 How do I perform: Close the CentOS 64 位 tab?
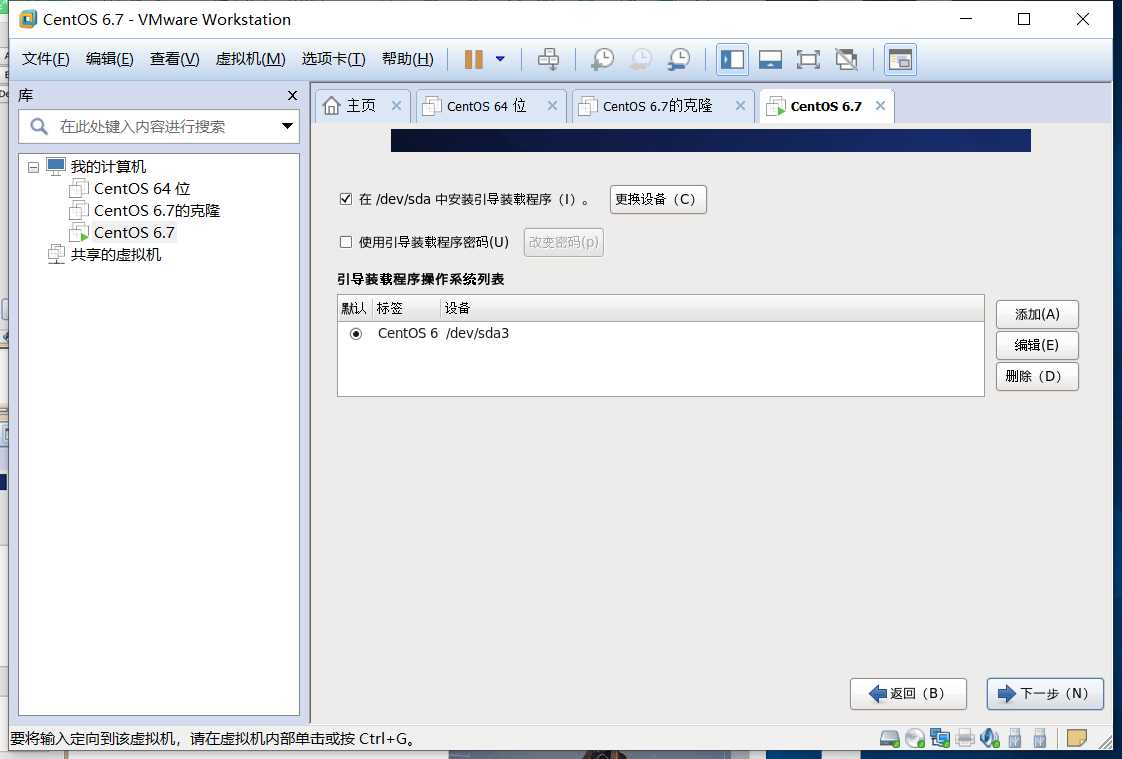[552, 106]
